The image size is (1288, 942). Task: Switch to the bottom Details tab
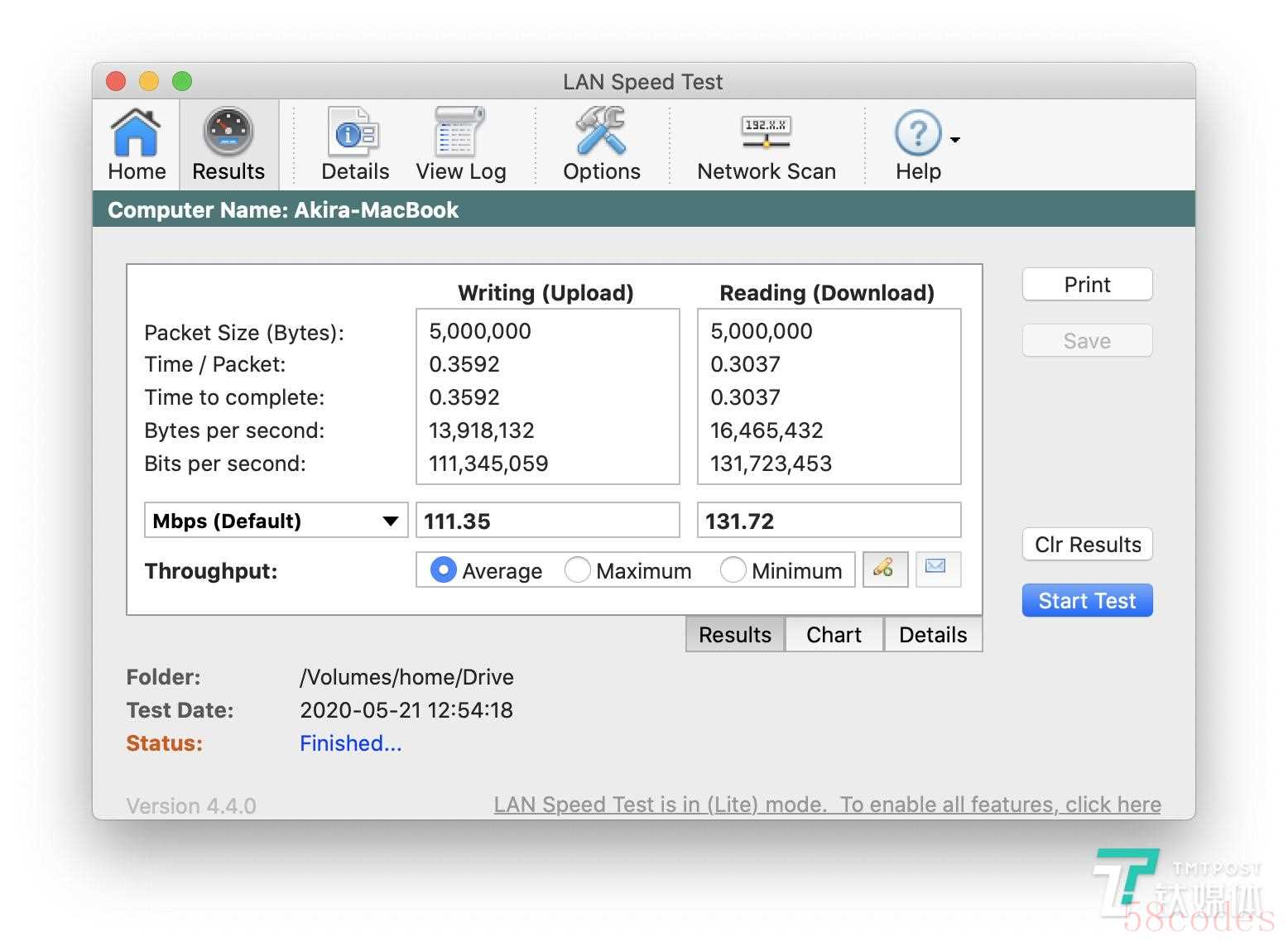point(933,635)
